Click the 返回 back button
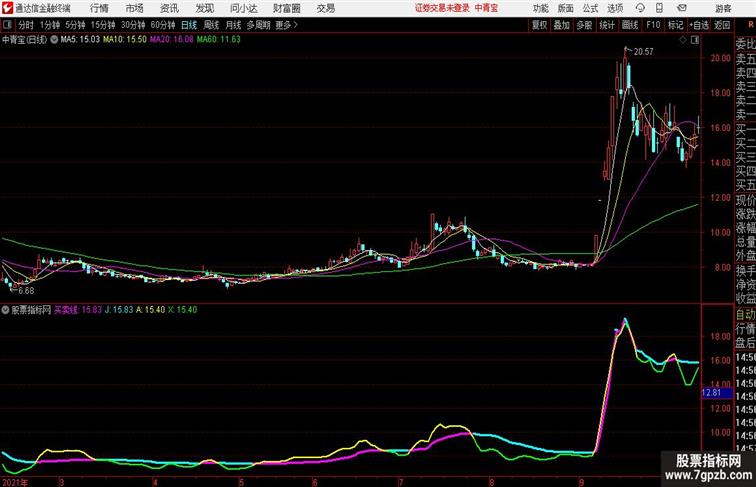 click(722, 25)
